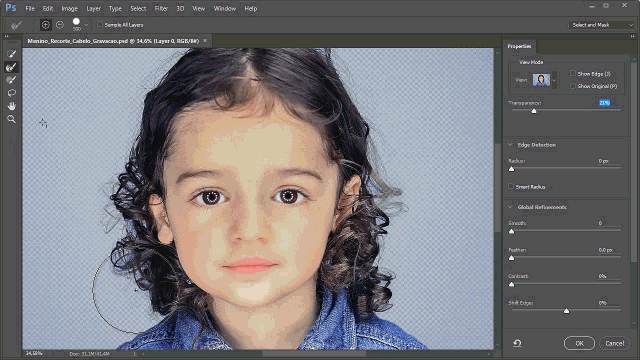The height and width of the screenshot is (360, 640).
Task: Click the Contrast slider handle
Action: pyautogui.click(x=511, y=284)
